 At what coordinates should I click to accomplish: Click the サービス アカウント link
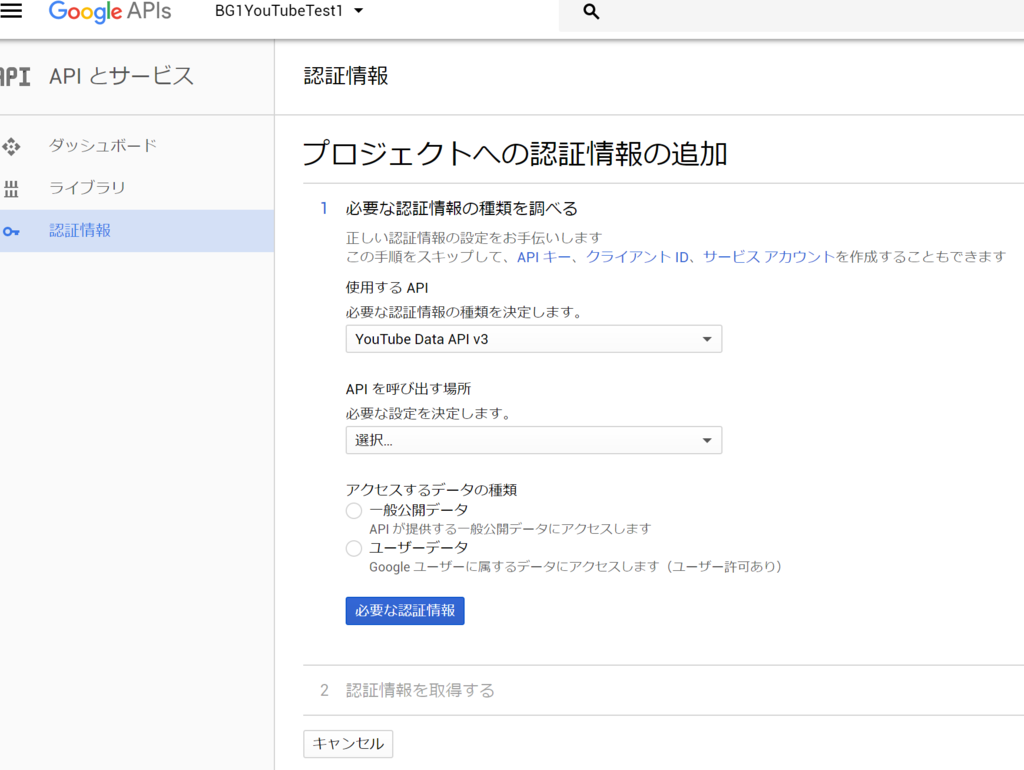[769, 257]
